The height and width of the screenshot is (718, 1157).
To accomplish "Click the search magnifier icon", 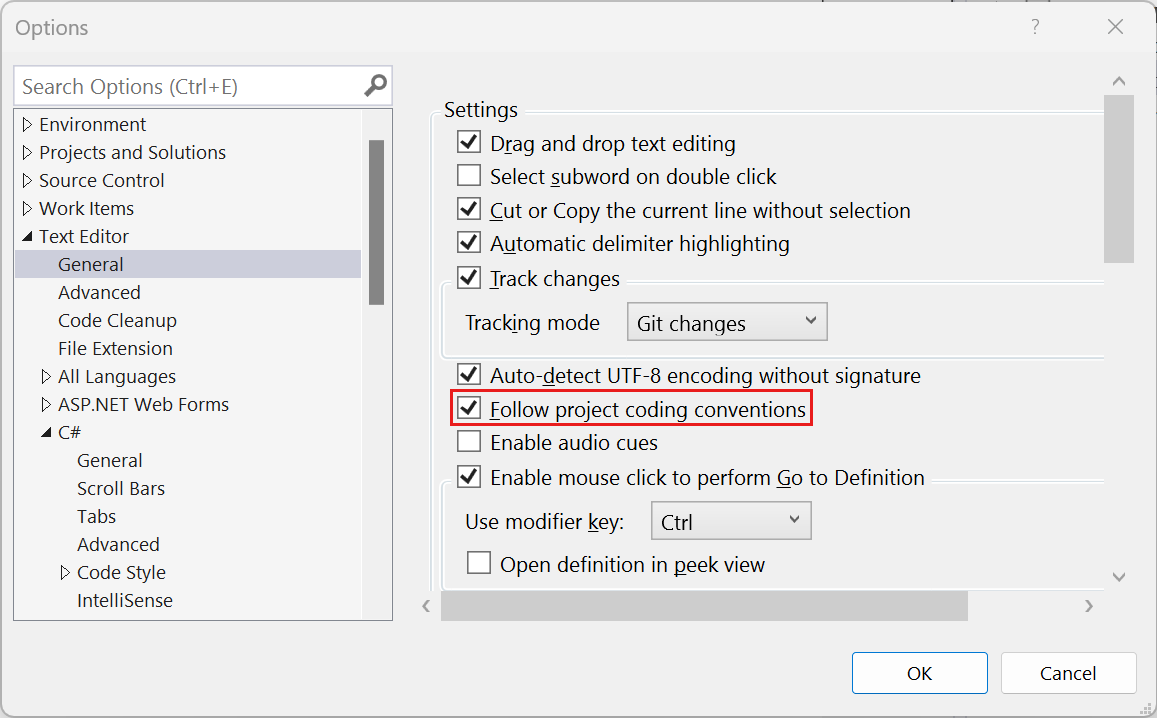I will [374, 86].
